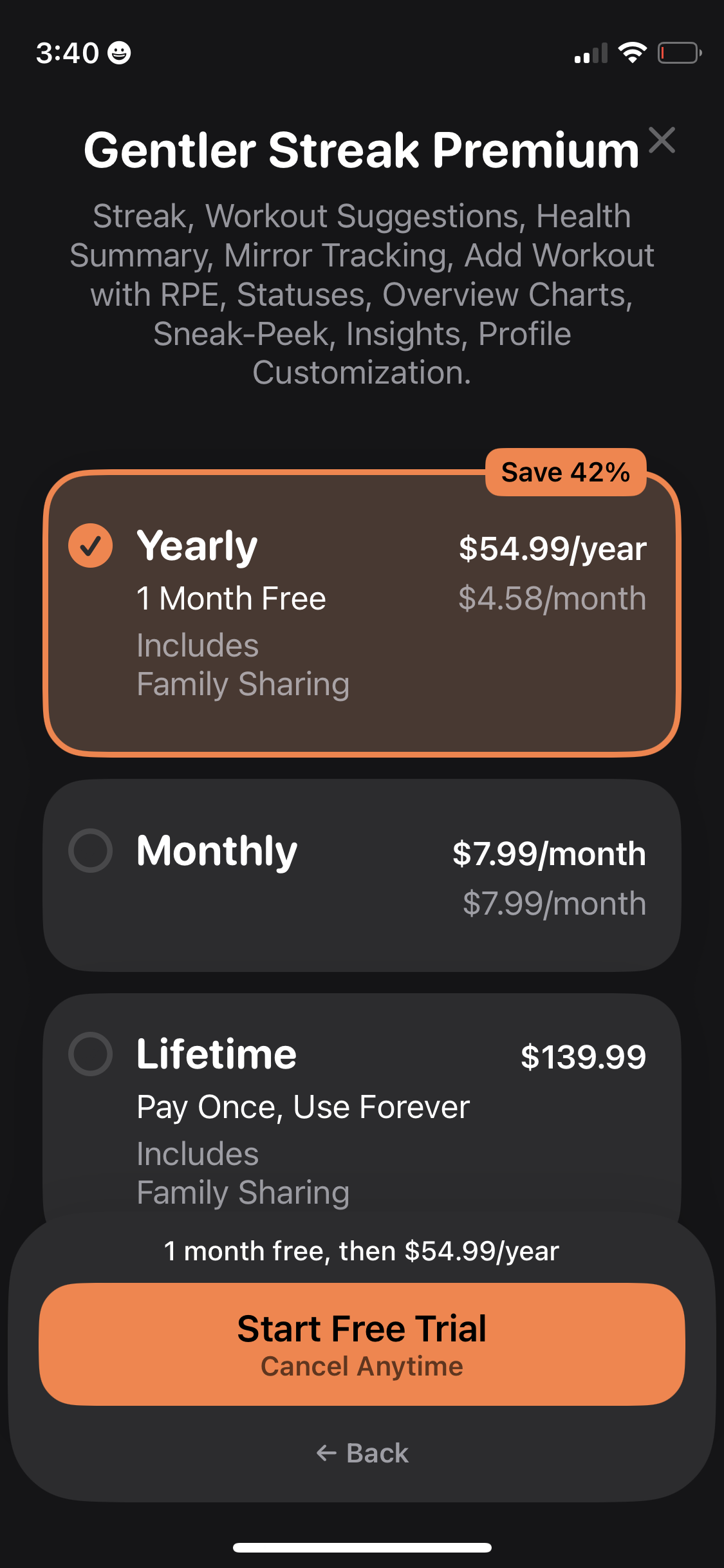Tap the Monthly plan title
The height and width of the screenshot is (1568, 724).
tap(217, 851)
